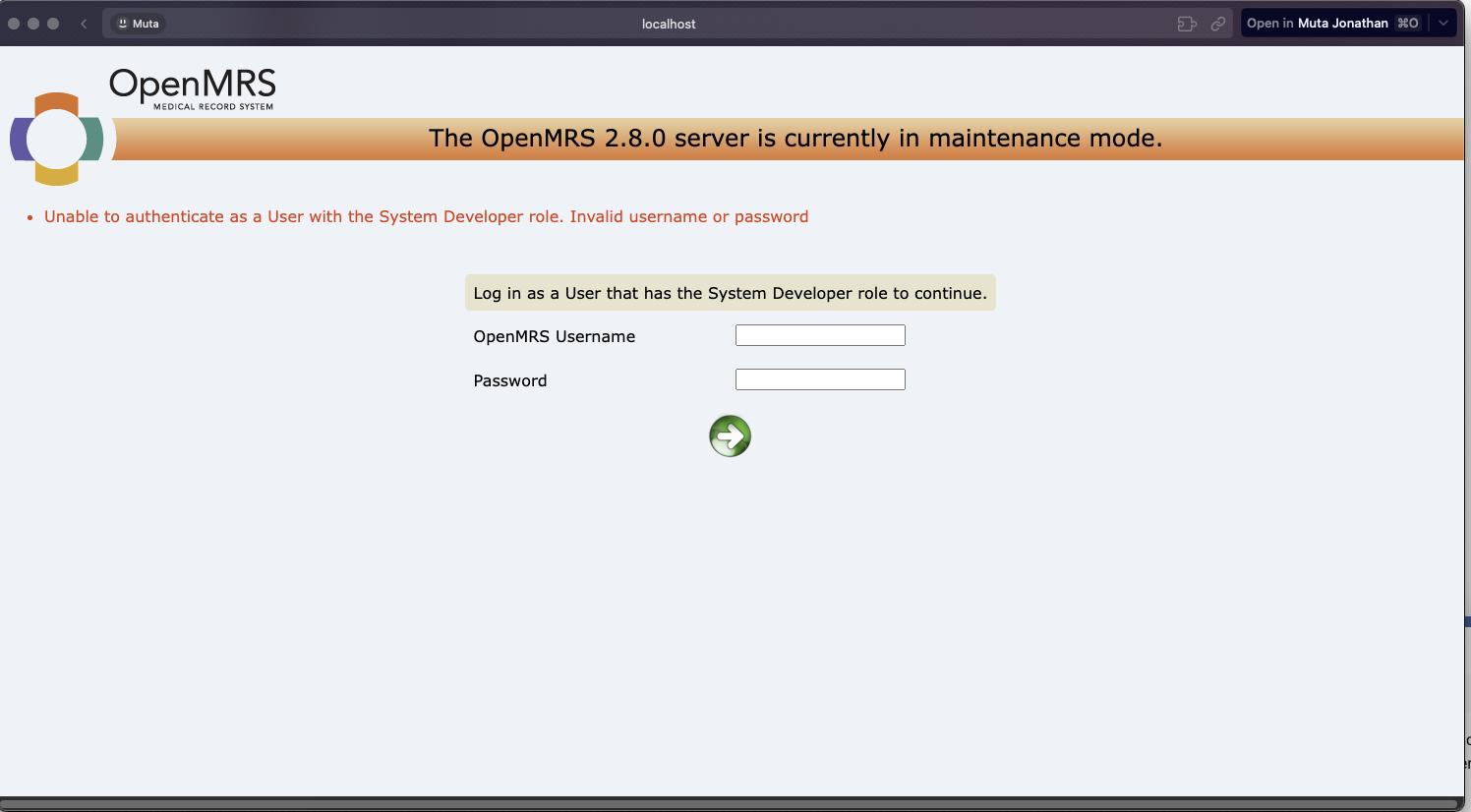The width and height of the screenshot is (1471, 812).
Task: Click the maintenance mode banner text
Action: pyautogui.click(x=795, y=139)
